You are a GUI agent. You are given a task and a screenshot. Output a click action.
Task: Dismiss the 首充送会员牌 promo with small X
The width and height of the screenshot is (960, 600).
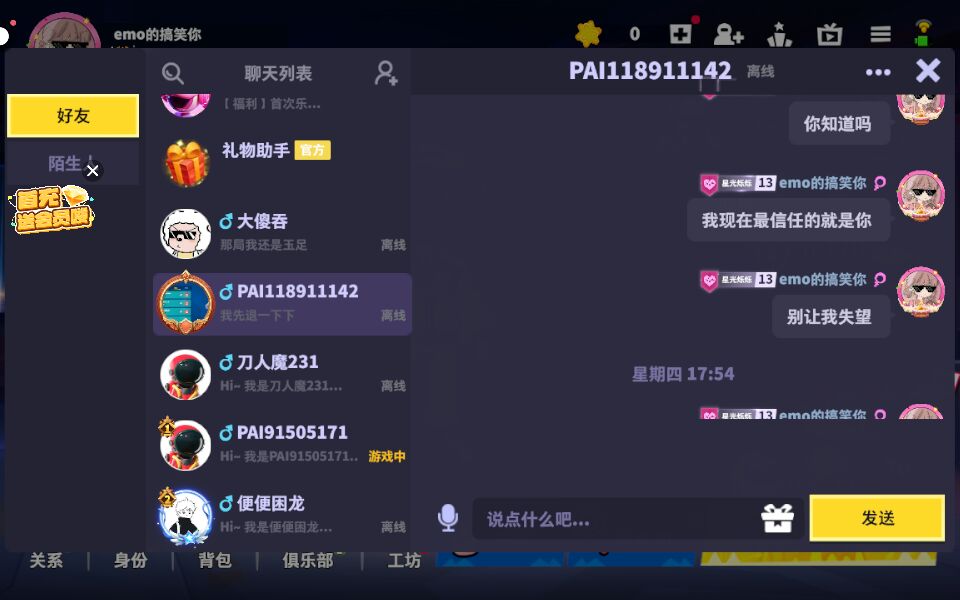tap(92, 170)
